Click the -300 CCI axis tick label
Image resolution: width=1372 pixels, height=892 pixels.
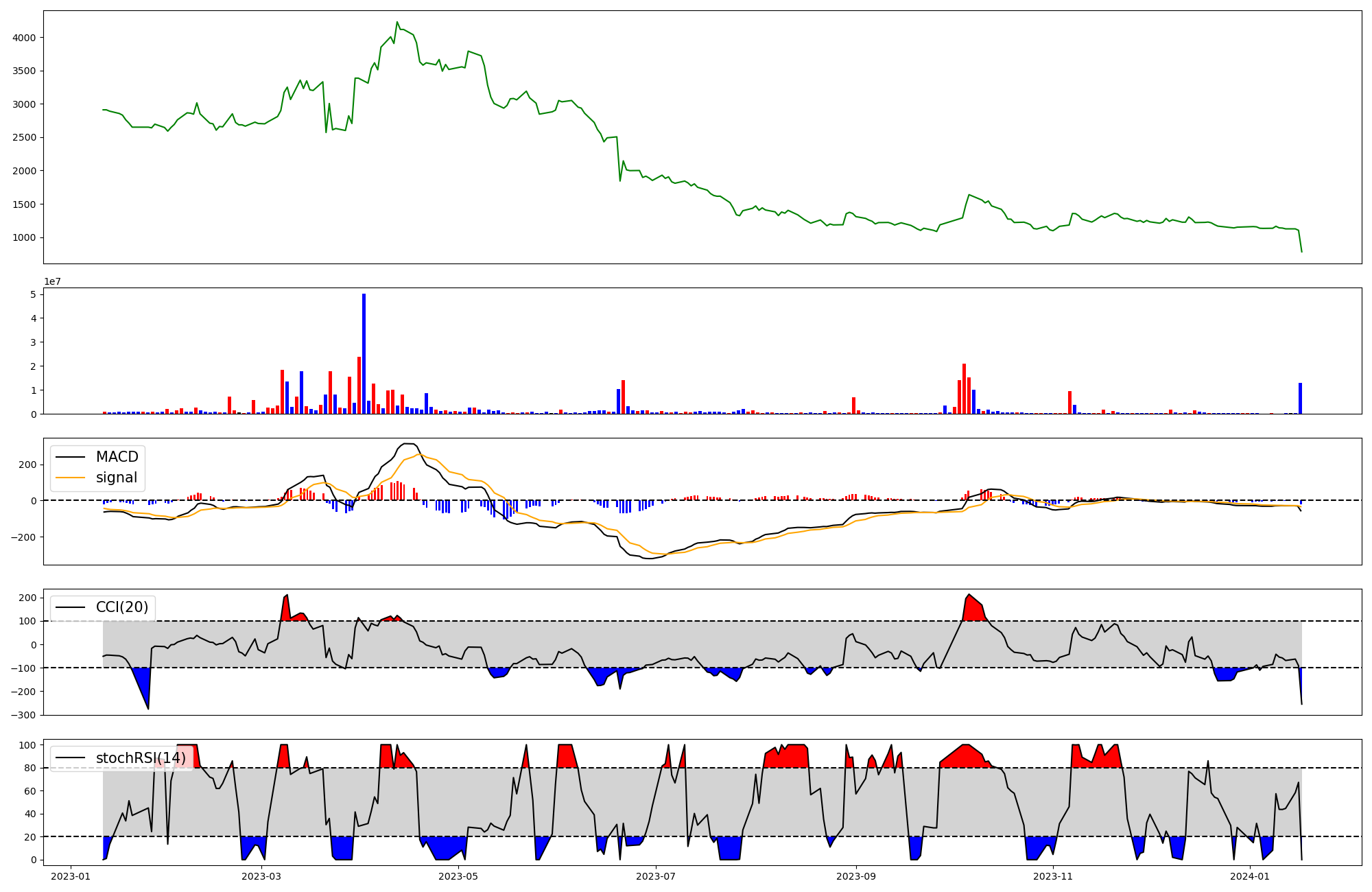click(23, 715)
